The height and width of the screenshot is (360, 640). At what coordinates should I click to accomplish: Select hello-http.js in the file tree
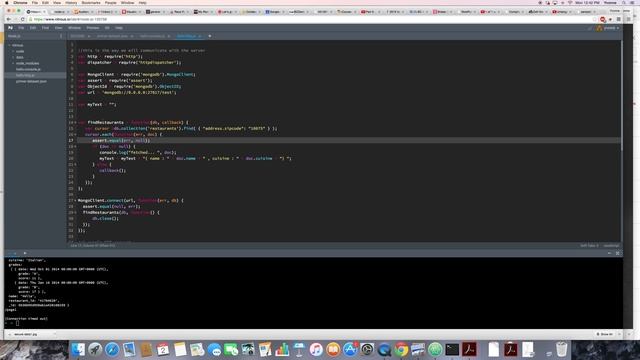coord(25,76)
